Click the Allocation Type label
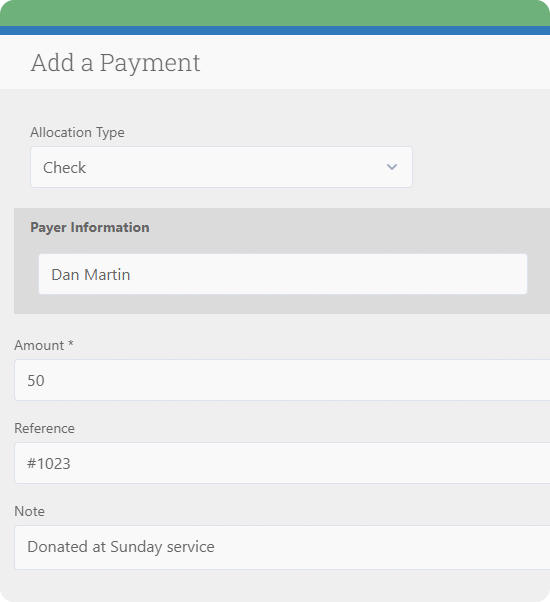 click(x=78, y=132)
